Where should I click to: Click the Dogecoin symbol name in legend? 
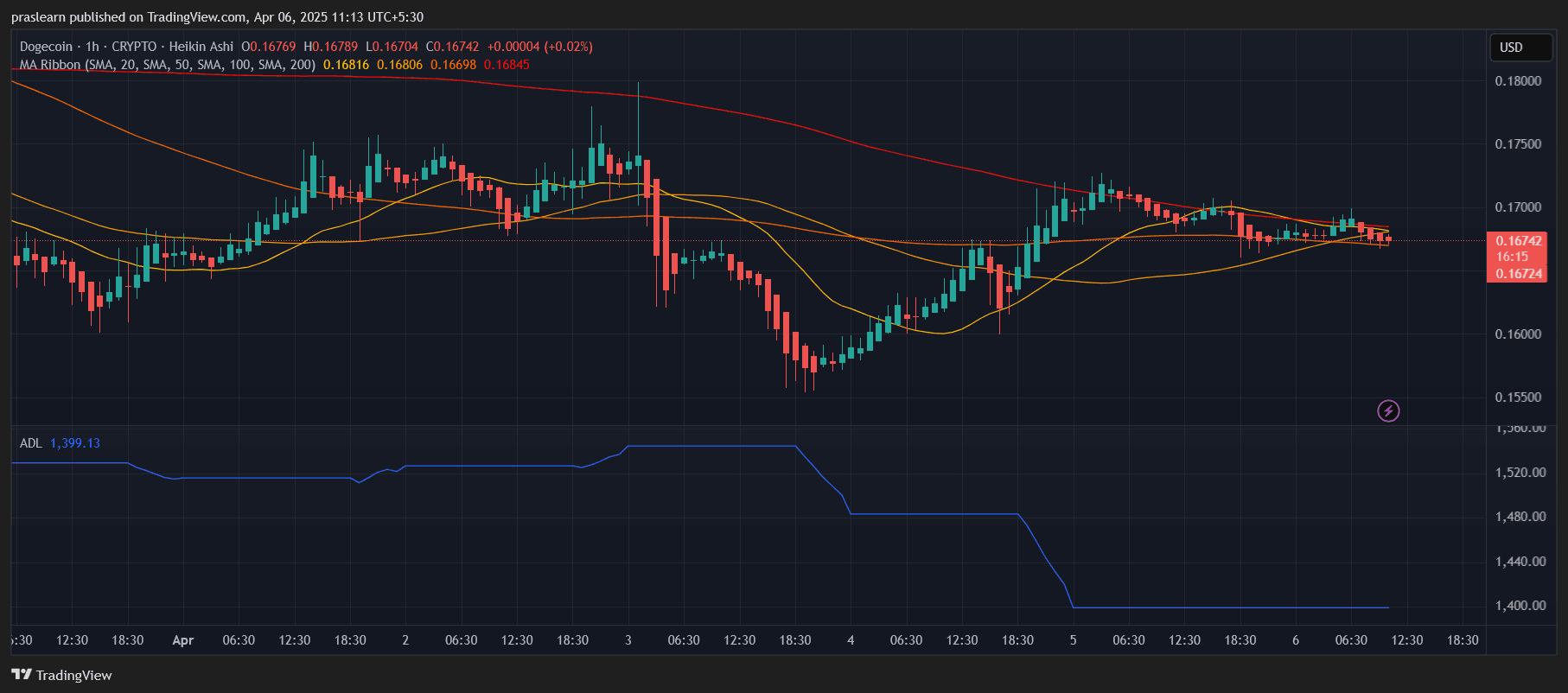pos(46,47)
